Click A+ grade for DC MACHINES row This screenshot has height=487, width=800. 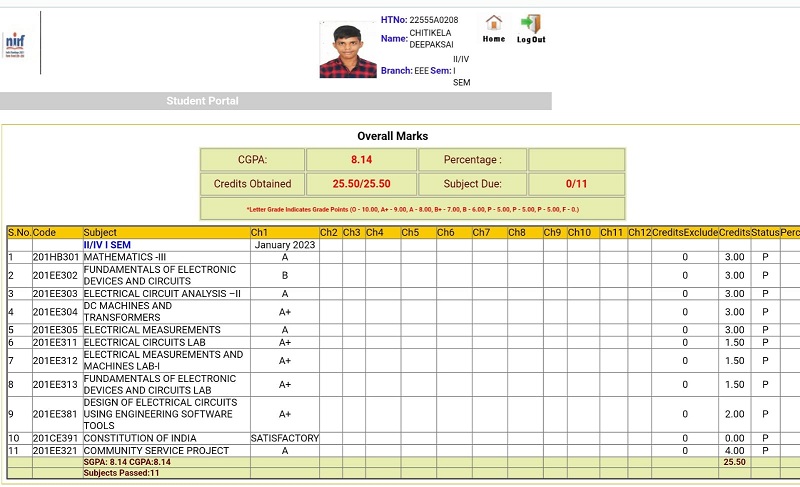click(285, 312)
